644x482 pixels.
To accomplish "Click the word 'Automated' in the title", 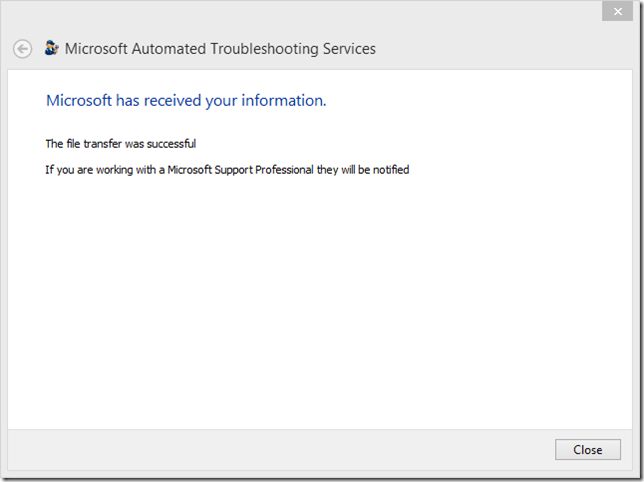I will click(166, 48).
